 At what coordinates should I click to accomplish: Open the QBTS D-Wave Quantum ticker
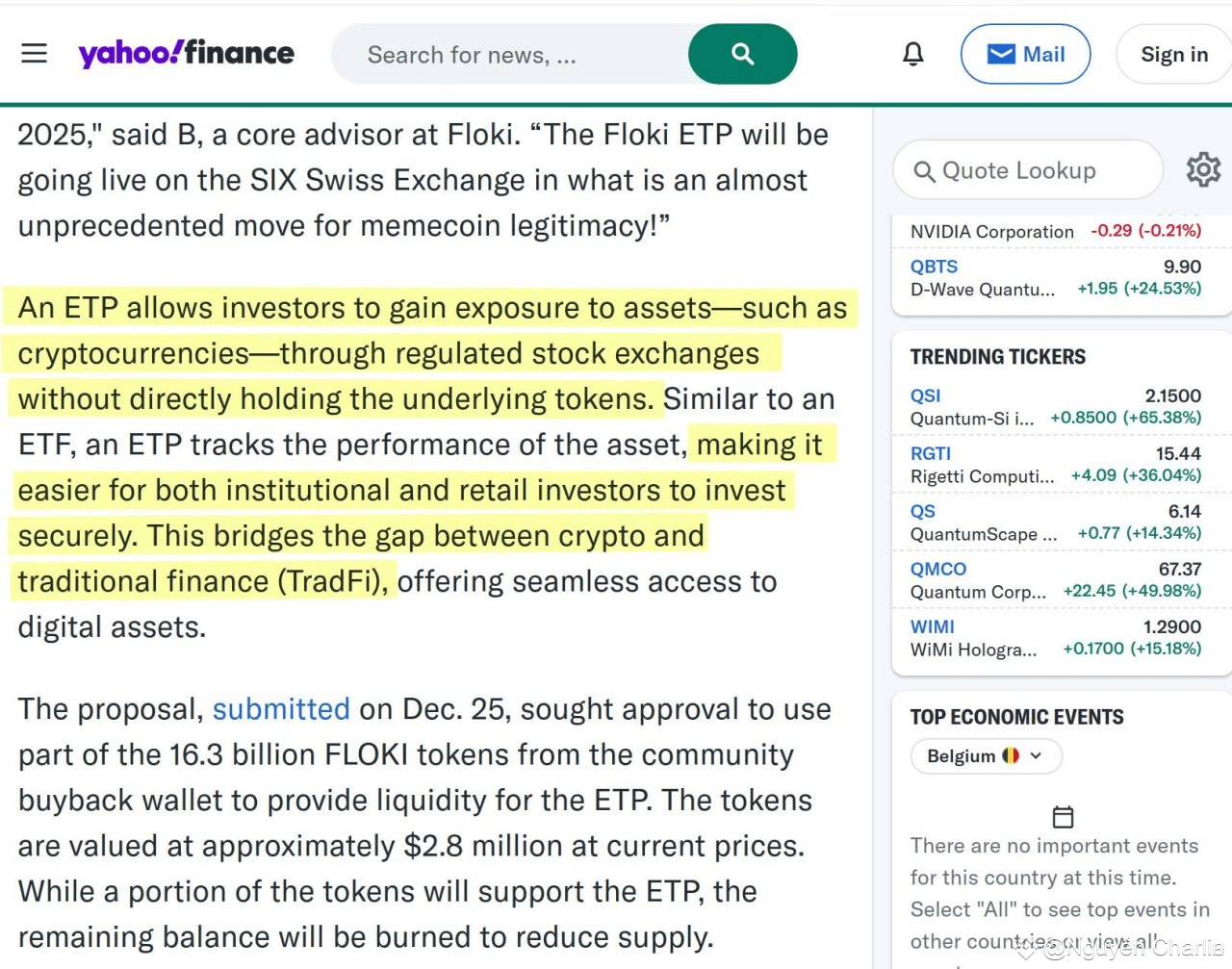[935, 267]
